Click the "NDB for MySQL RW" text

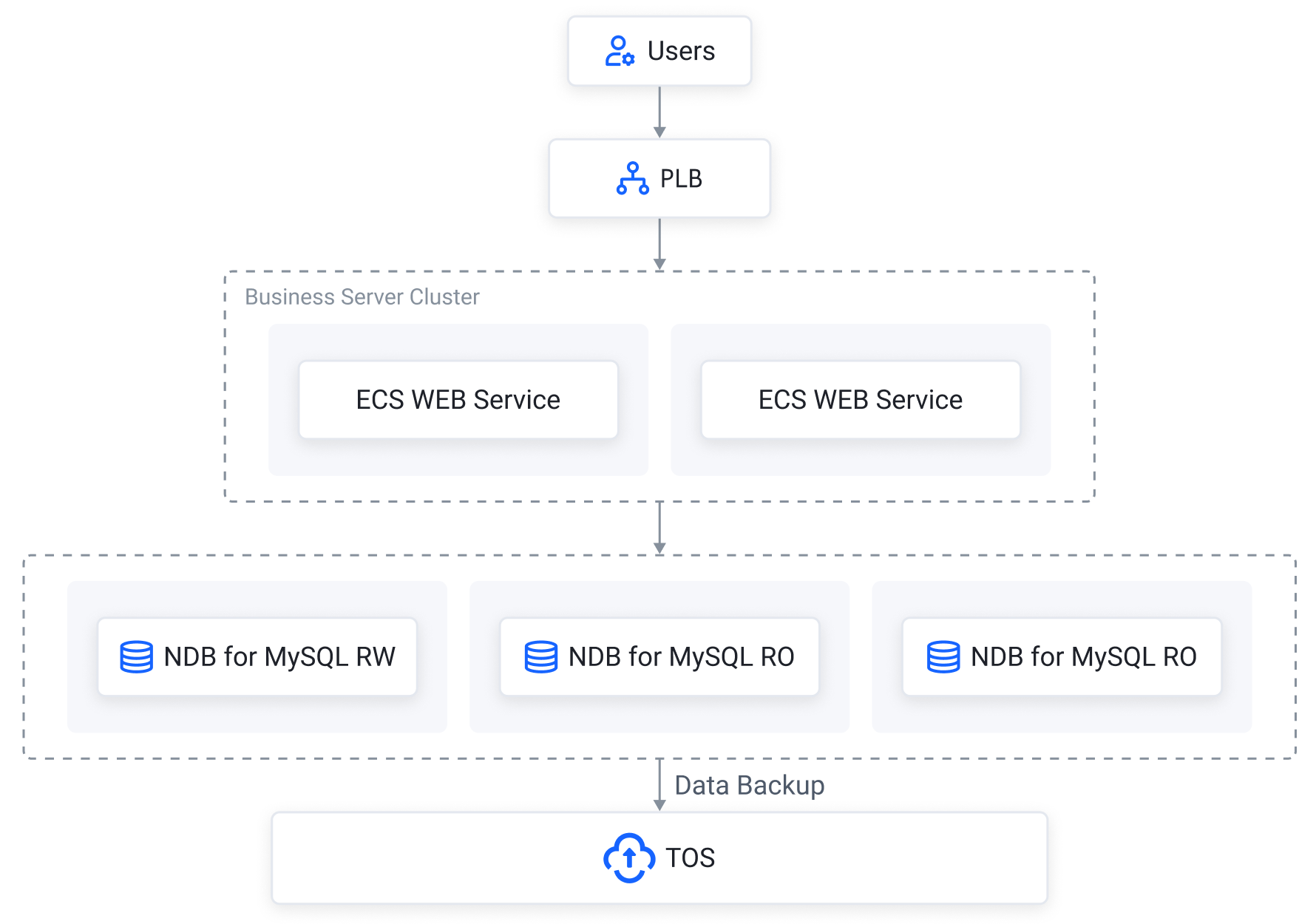pyautogui.click(x=279, y=656)
